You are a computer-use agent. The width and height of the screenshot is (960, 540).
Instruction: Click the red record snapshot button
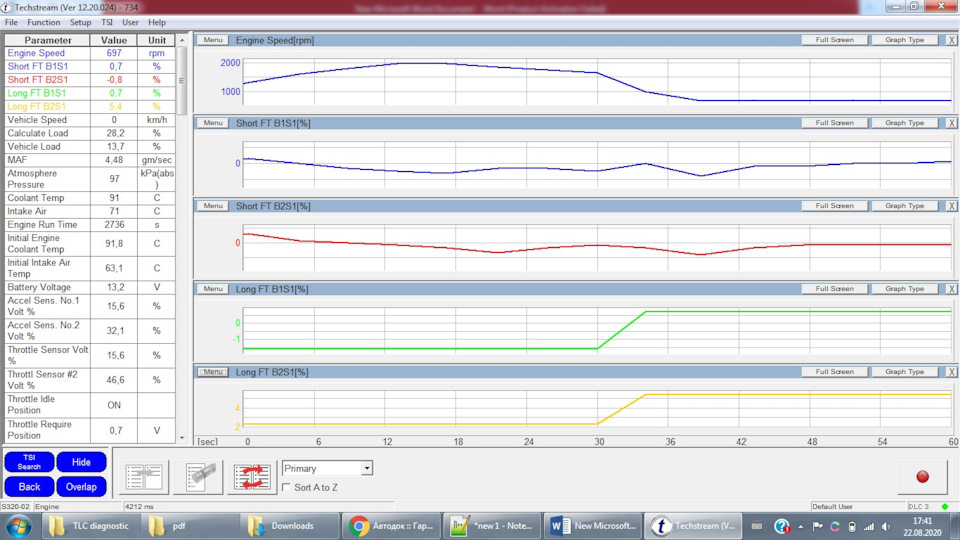click(x=922, y=477)
